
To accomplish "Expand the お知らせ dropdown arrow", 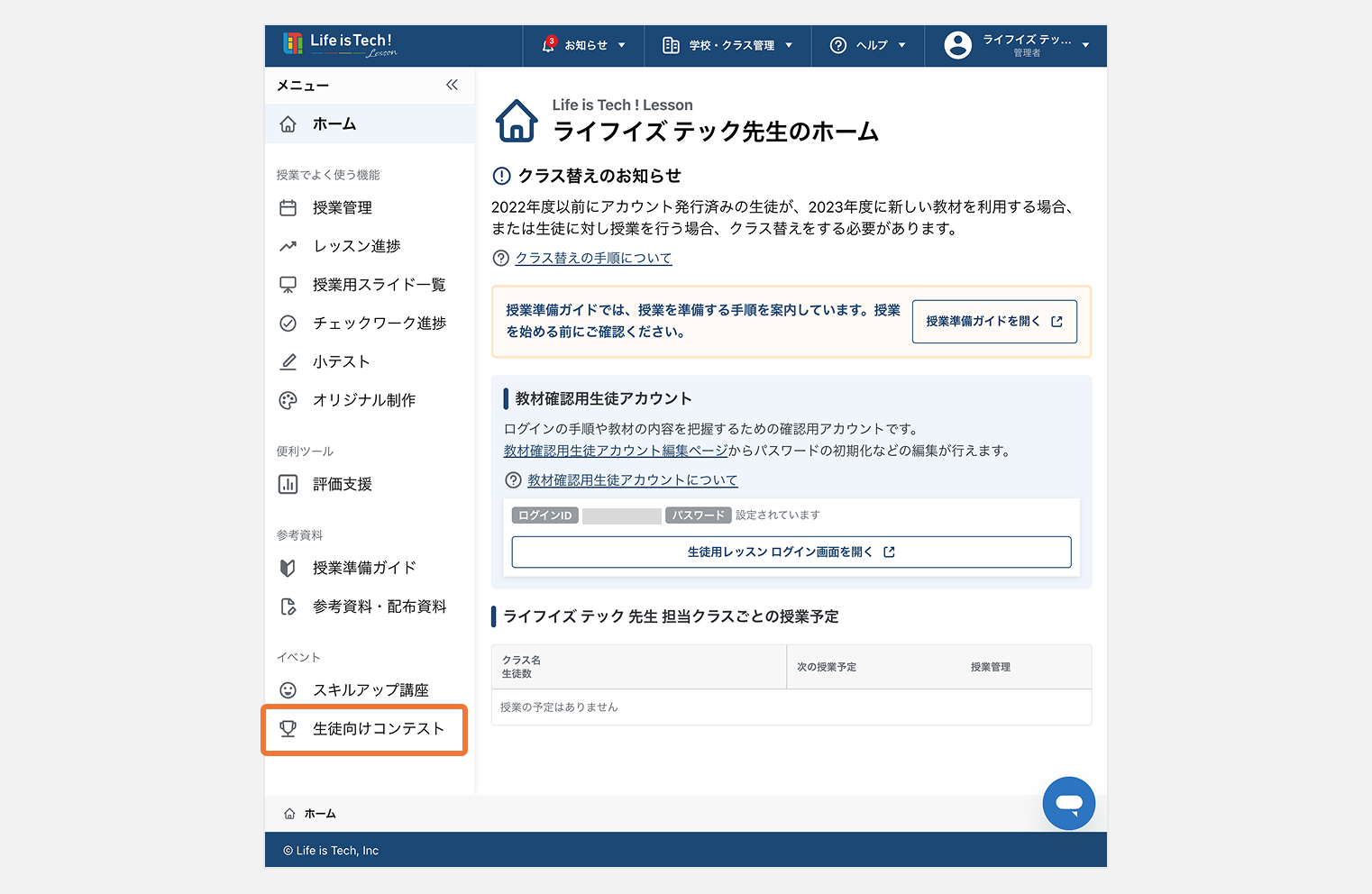I will coord(622,45).
